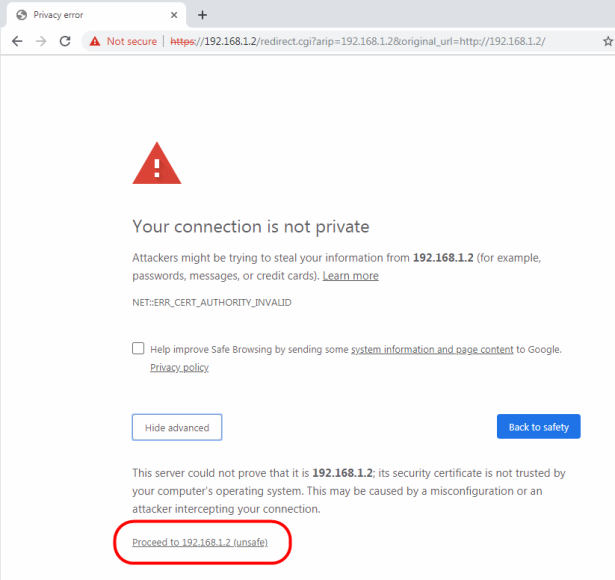Click the address bar URL field
Screen dimensions: 615x580
[380, 41]
